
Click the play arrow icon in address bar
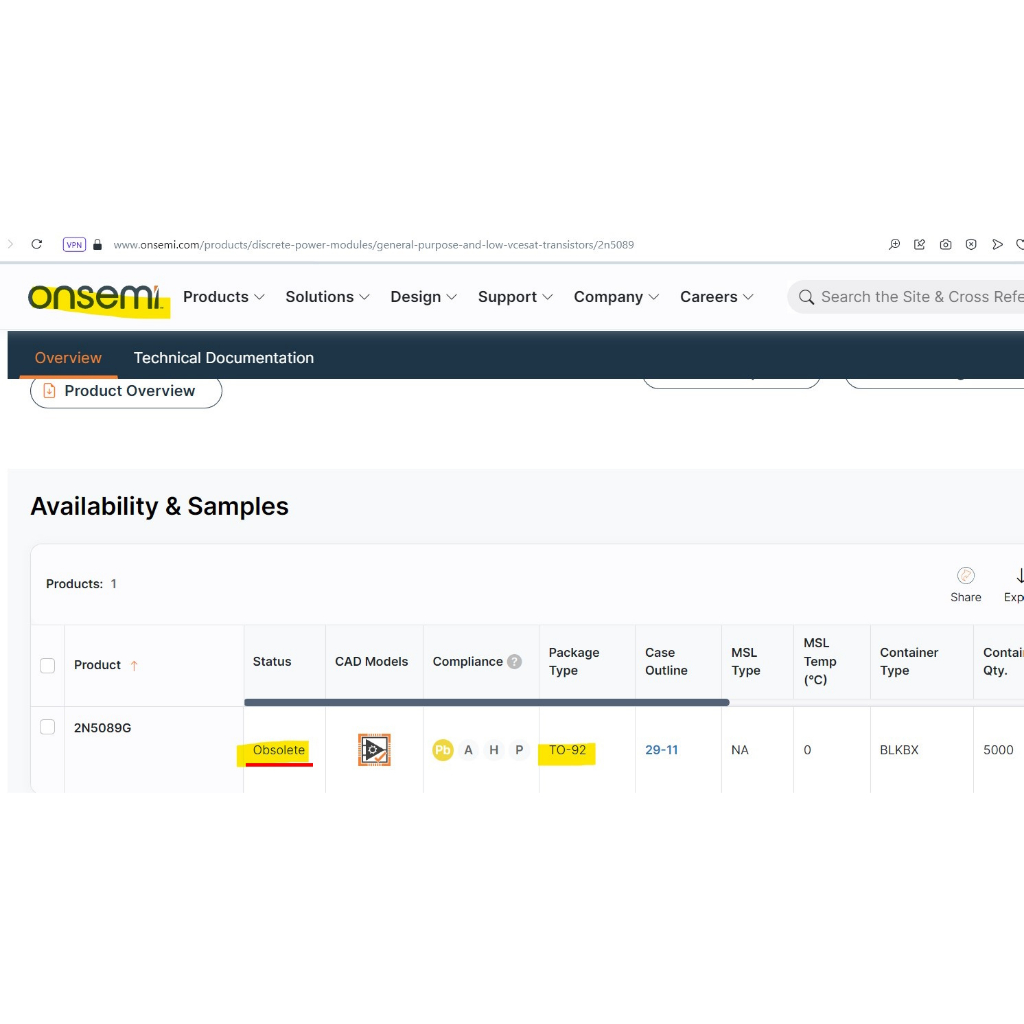click(997, 244)
